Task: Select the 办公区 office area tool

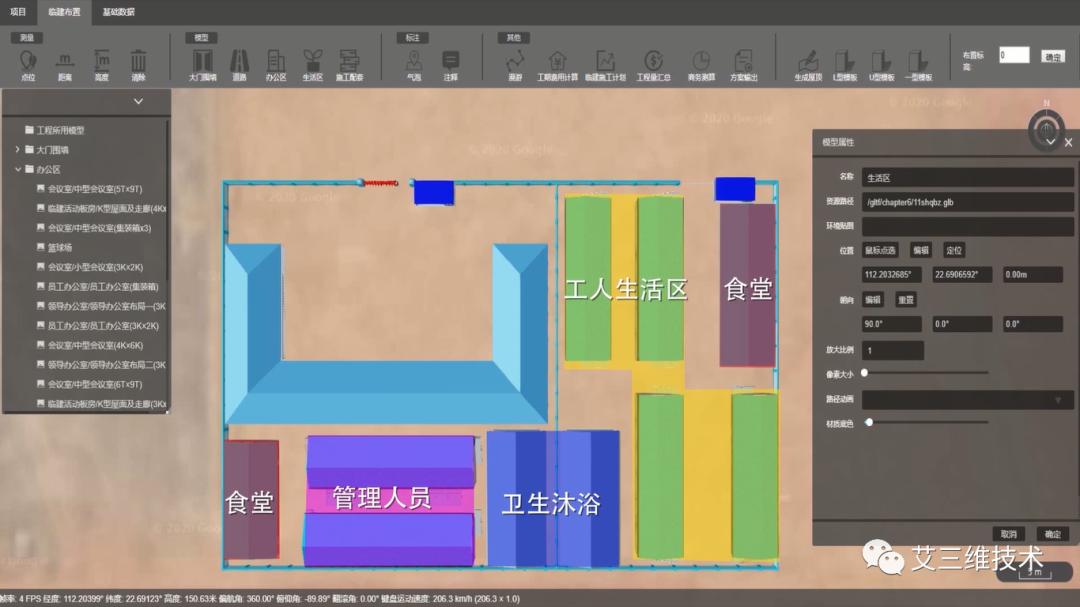Action: (276, 60)
